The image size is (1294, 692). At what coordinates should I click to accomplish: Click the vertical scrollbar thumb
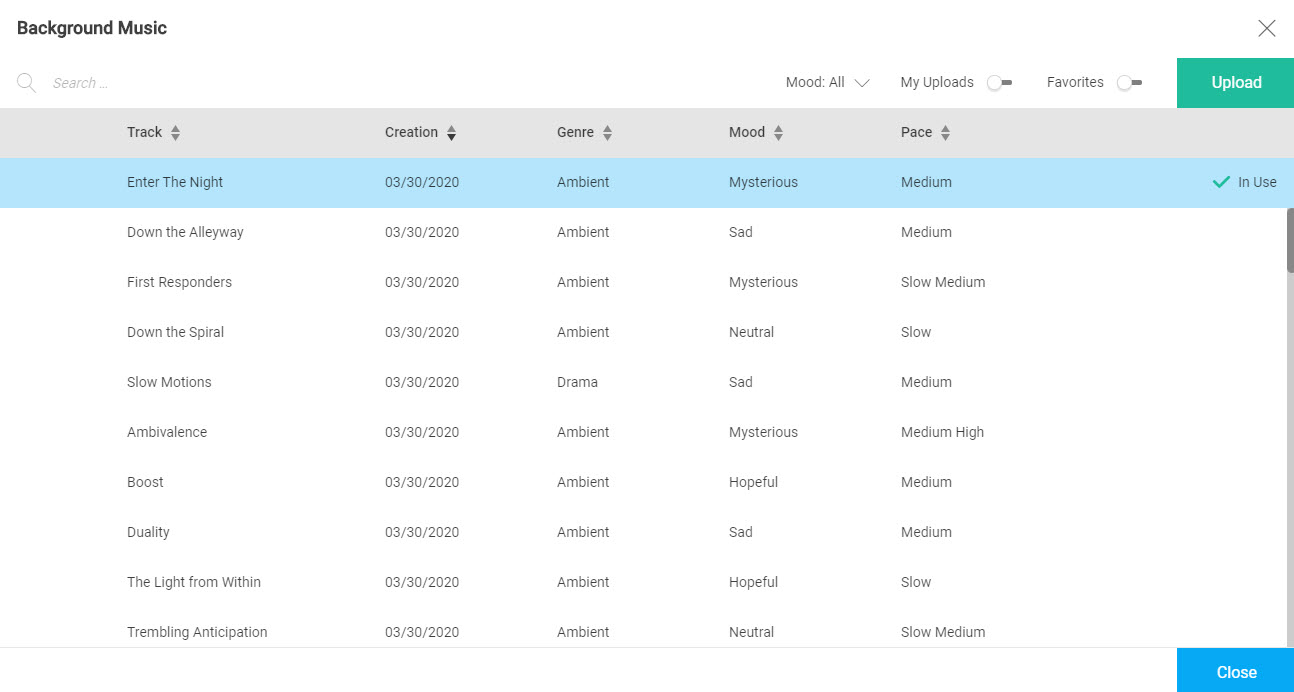point(1290,240)
